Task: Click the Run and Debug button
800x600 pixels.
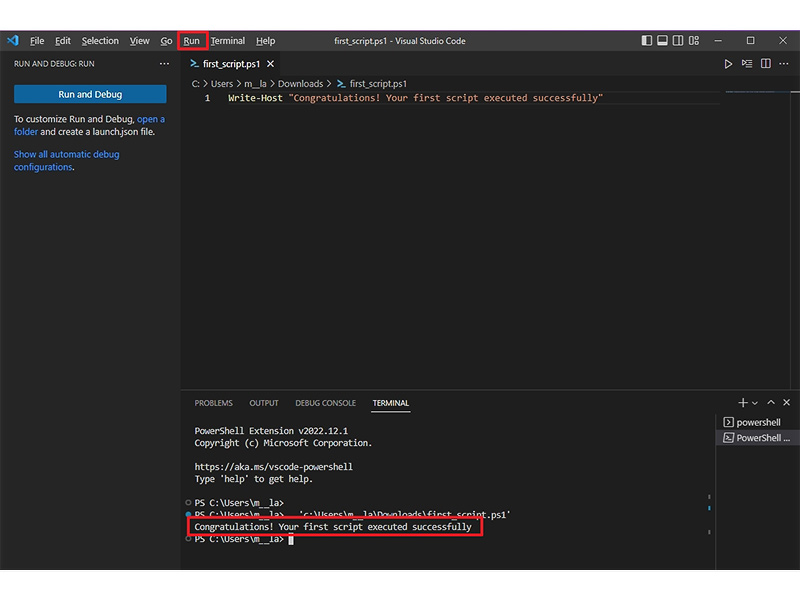Action: pyautogui.click(x=90, y=94)
